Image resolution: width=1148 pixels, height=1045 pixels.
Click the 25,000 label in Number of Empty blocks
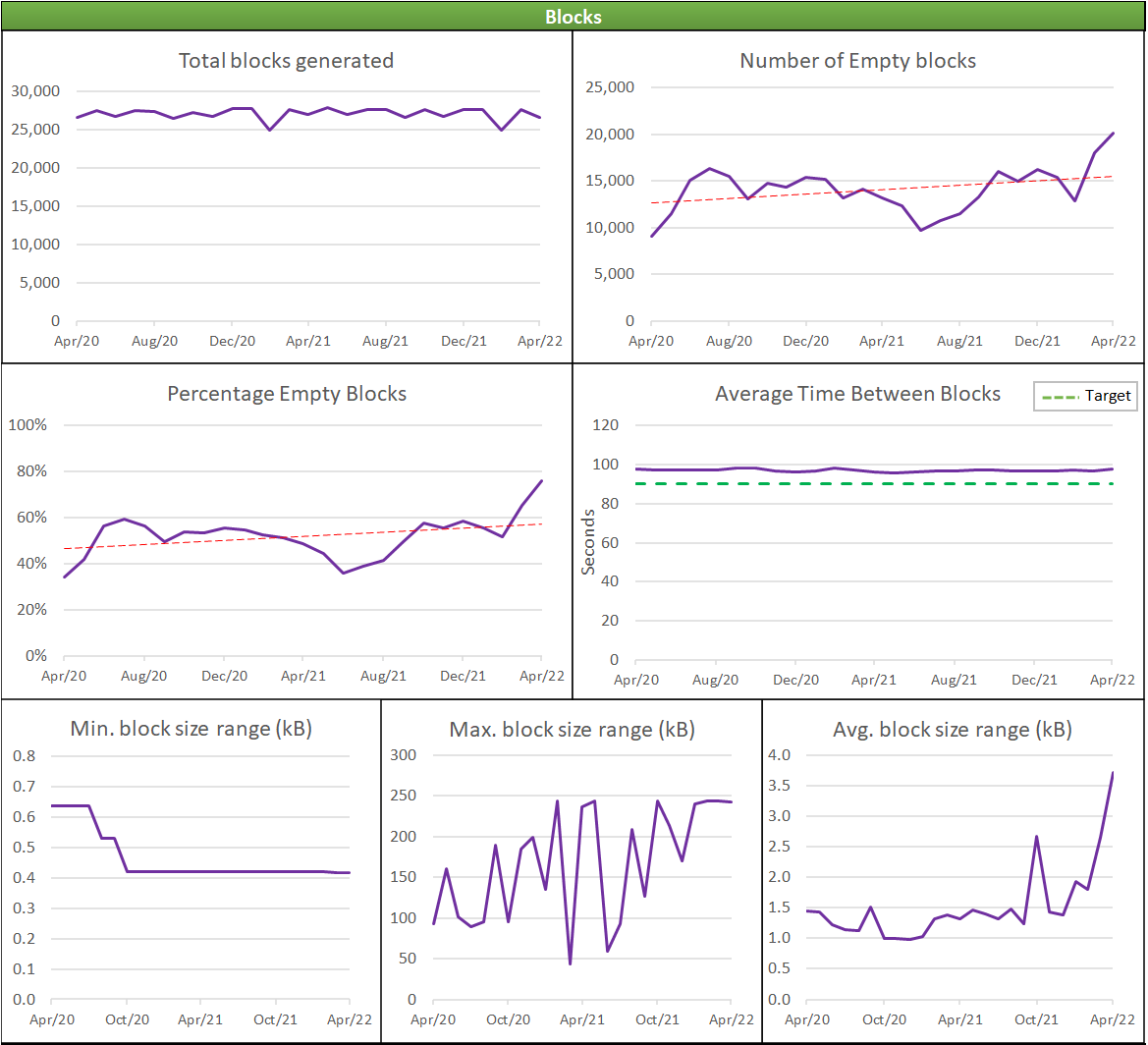coord(610,87)
